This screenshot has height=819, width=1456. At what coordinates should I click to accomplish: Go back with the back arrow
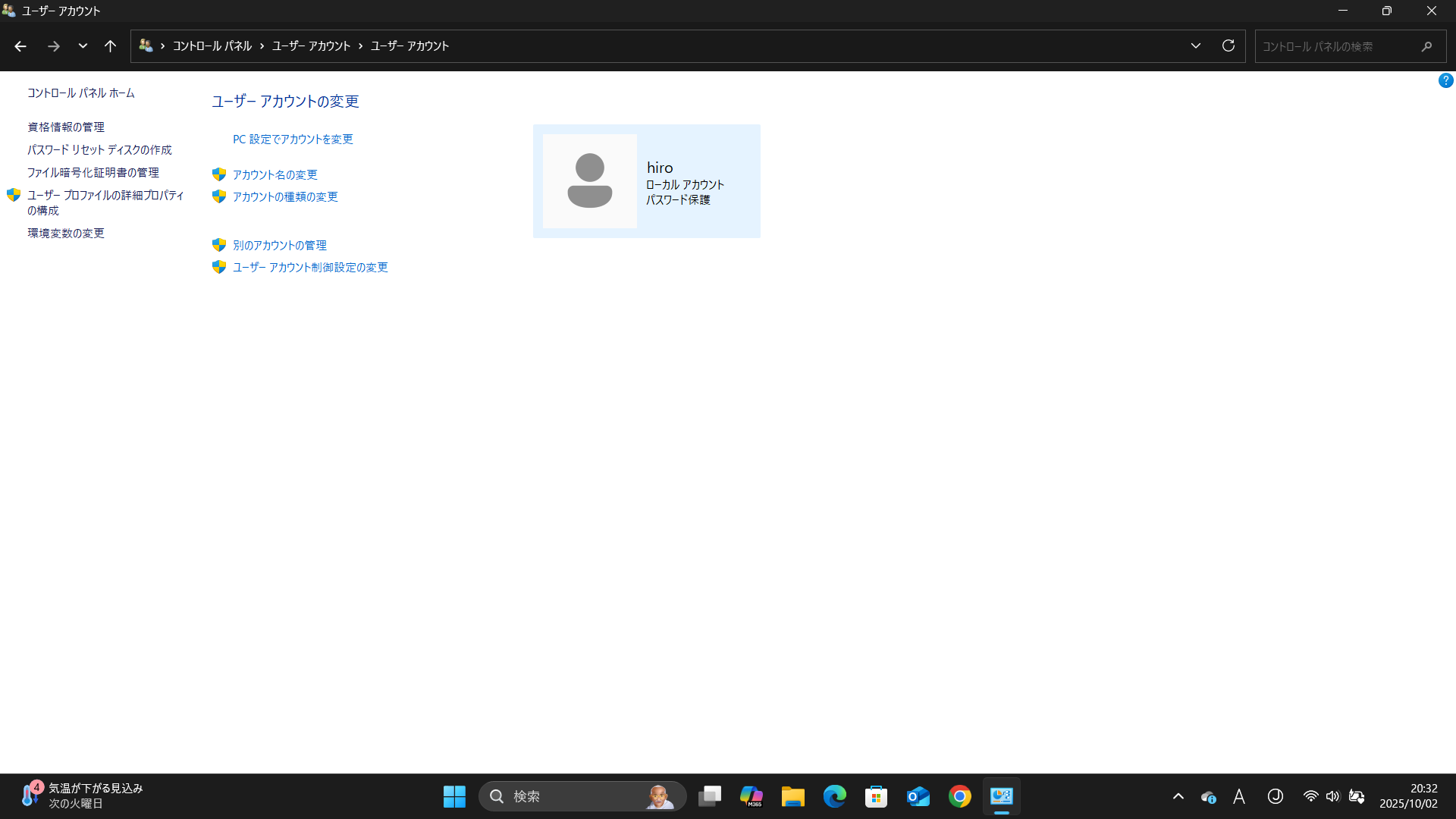click(x=20, y=46)
